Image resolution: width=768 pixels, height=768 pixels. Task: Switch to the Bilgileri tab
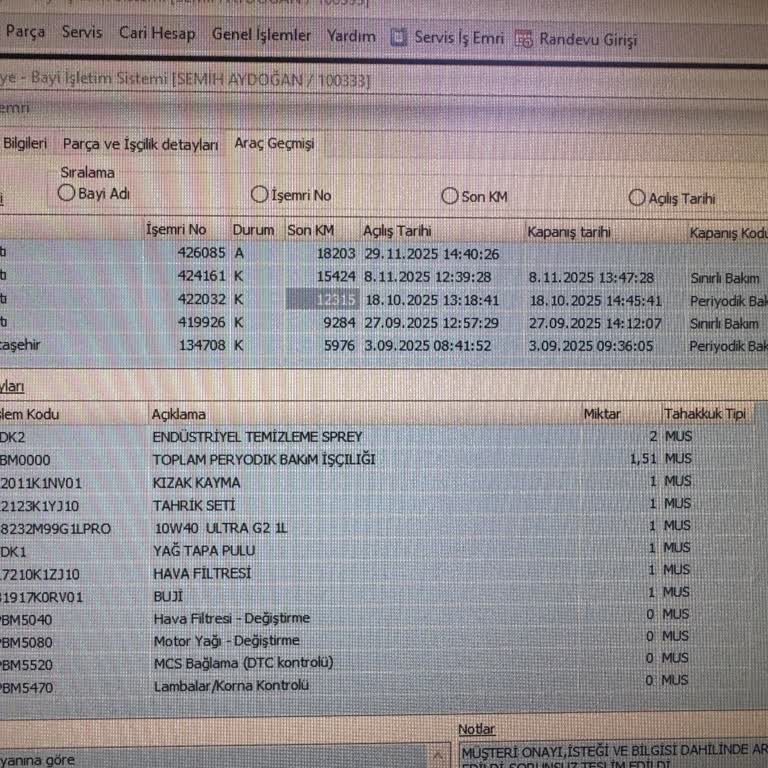pyautogui.click(x=24, y=144)
